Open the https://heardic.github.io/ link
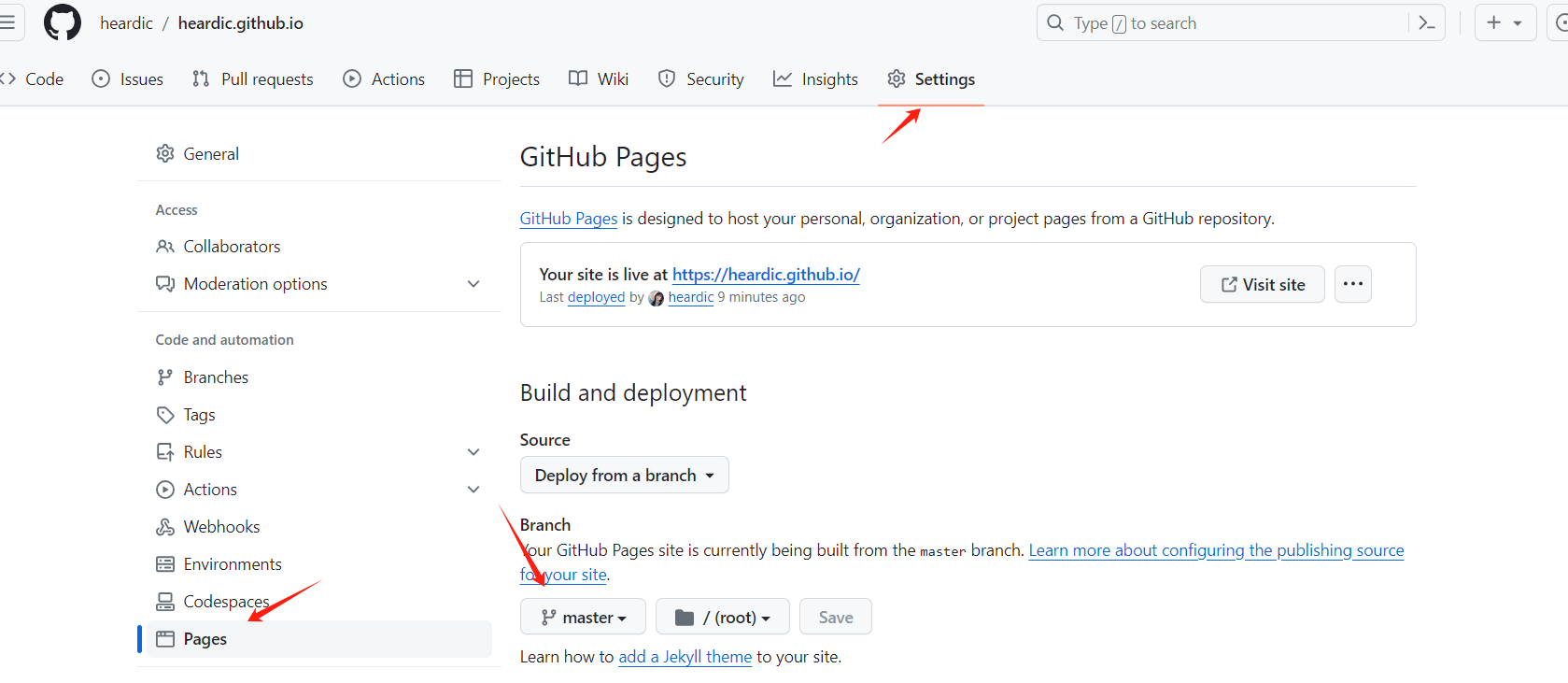The image size is (1568, 683). coord(766,274)
